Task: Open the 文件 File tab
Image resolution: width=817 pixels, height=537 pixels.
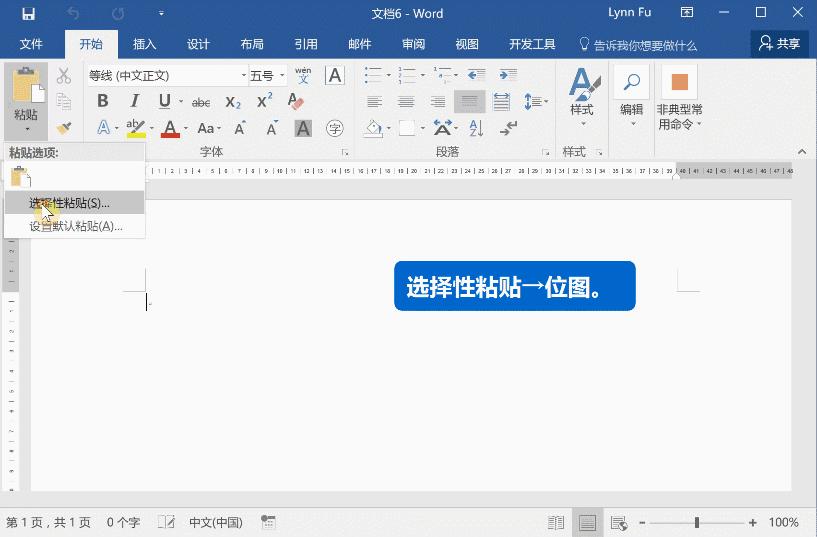Action: (x=31, y=44)
